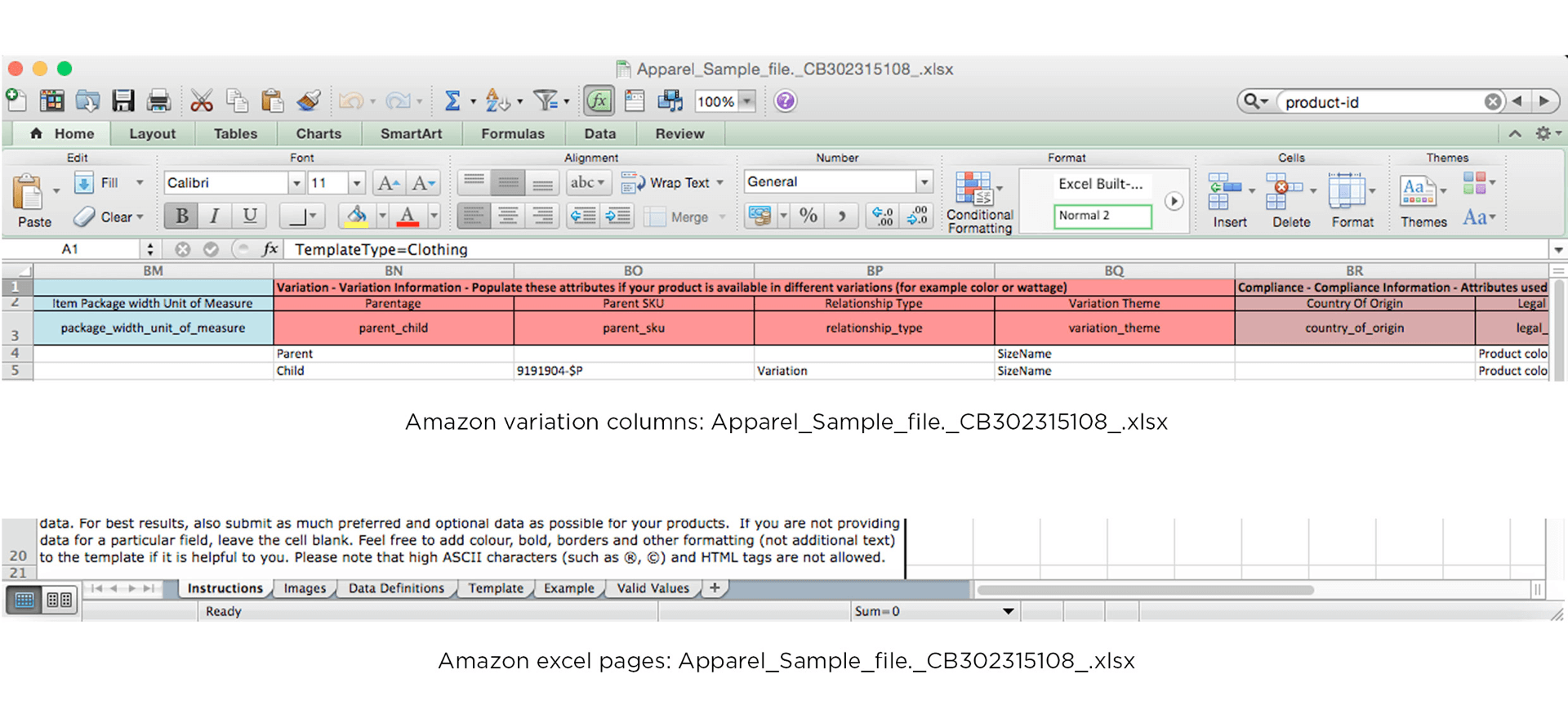
Task: Toggle the formula builder fx toolbar icon
Action: [x=599, y=101]
